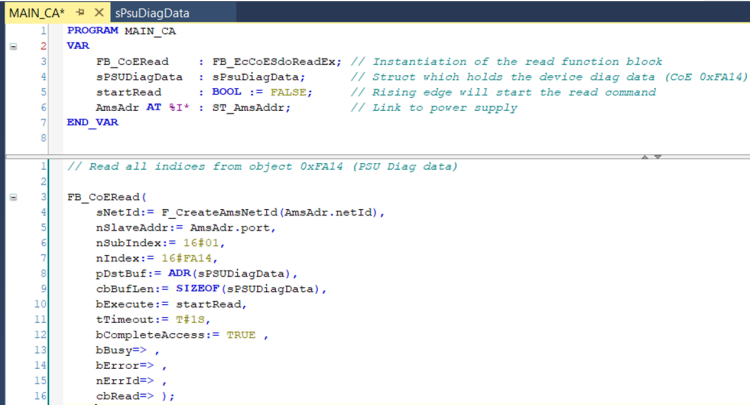Click ADR(sPSUDiagData) in pDstBuf line
The width and height of the screenshot is (750, 405).
[229, 274]
